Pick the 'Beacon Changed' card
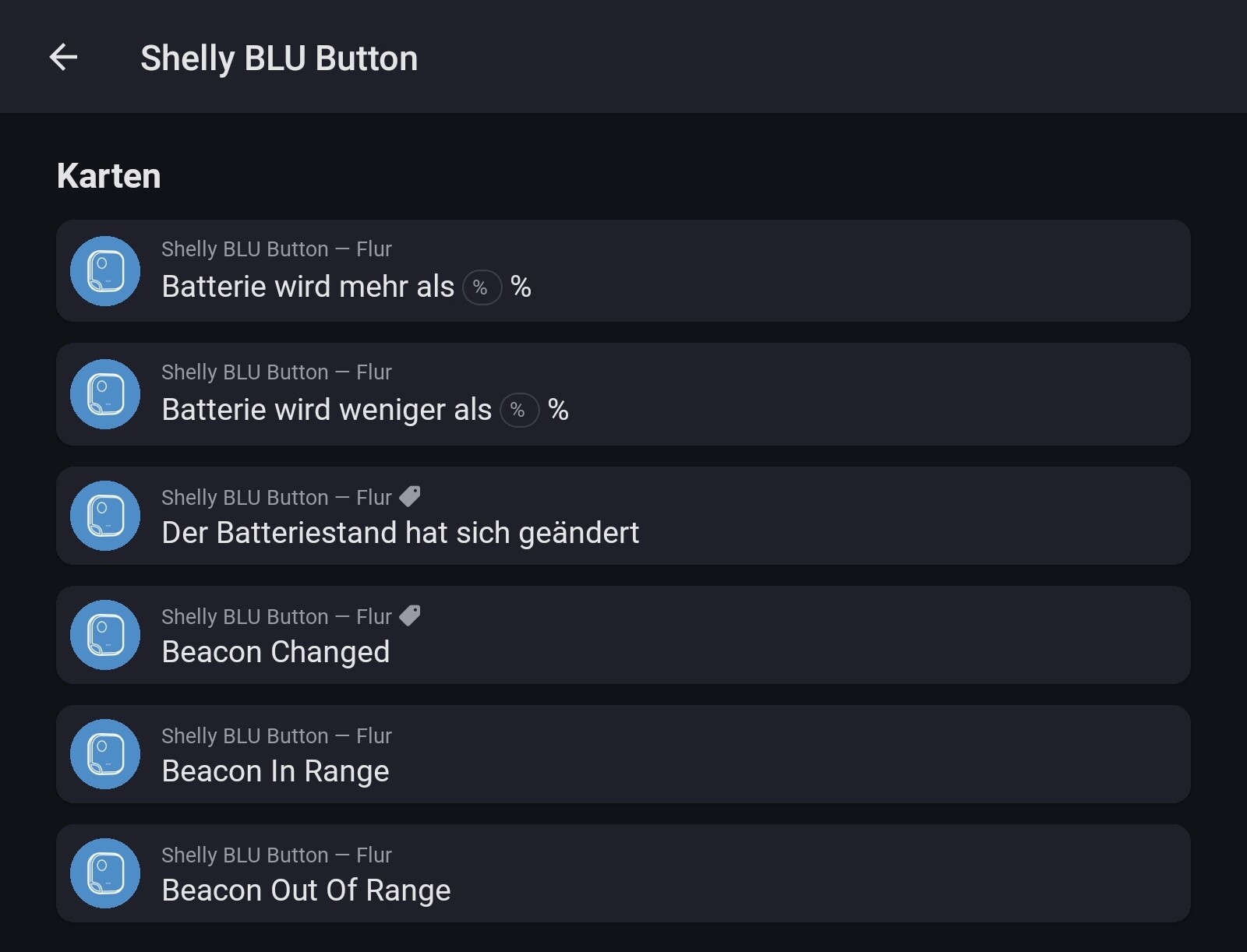1247x952 pixels. click(x=779, y=635)
